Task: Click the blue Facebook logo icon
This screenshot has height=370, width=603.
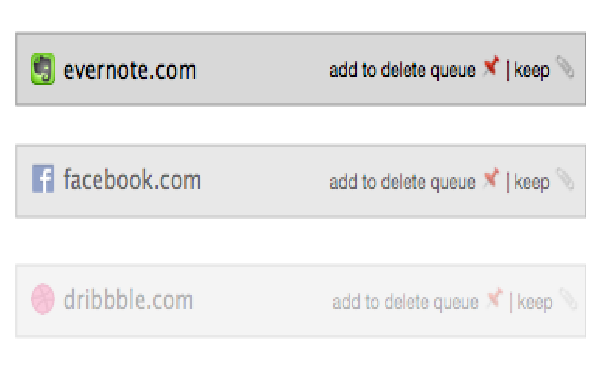Action: point(43,179)
